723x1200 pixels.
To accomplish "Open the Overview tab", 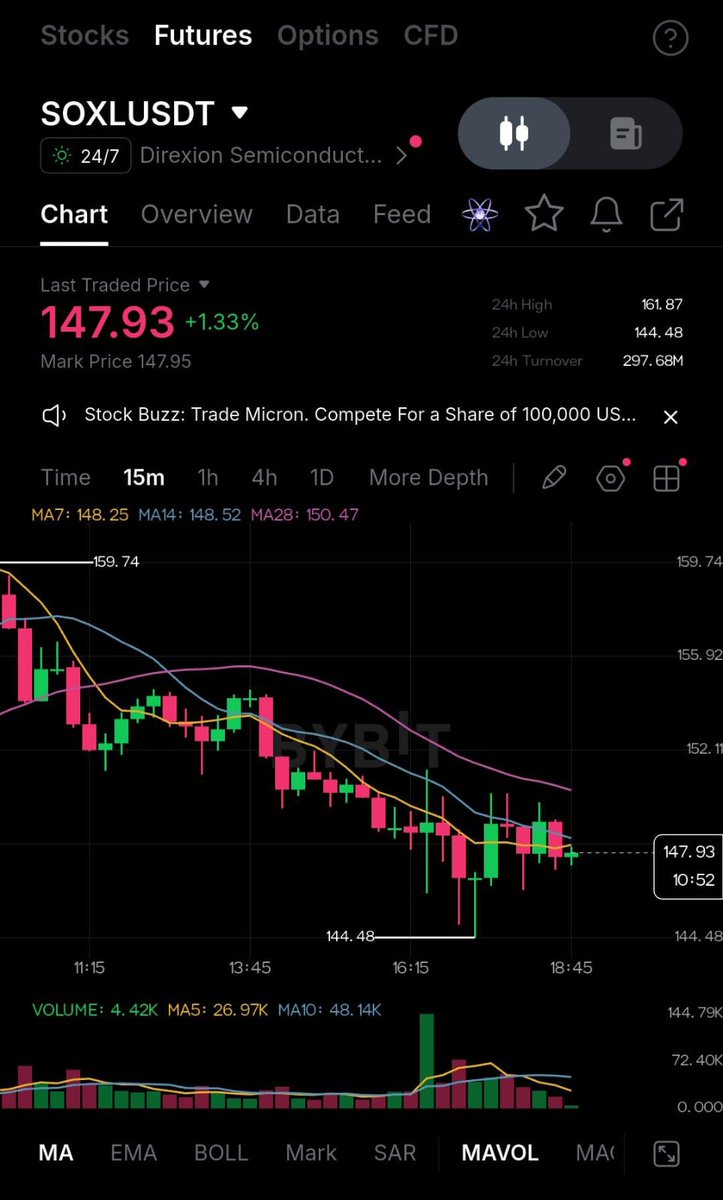I will [197, 214].
